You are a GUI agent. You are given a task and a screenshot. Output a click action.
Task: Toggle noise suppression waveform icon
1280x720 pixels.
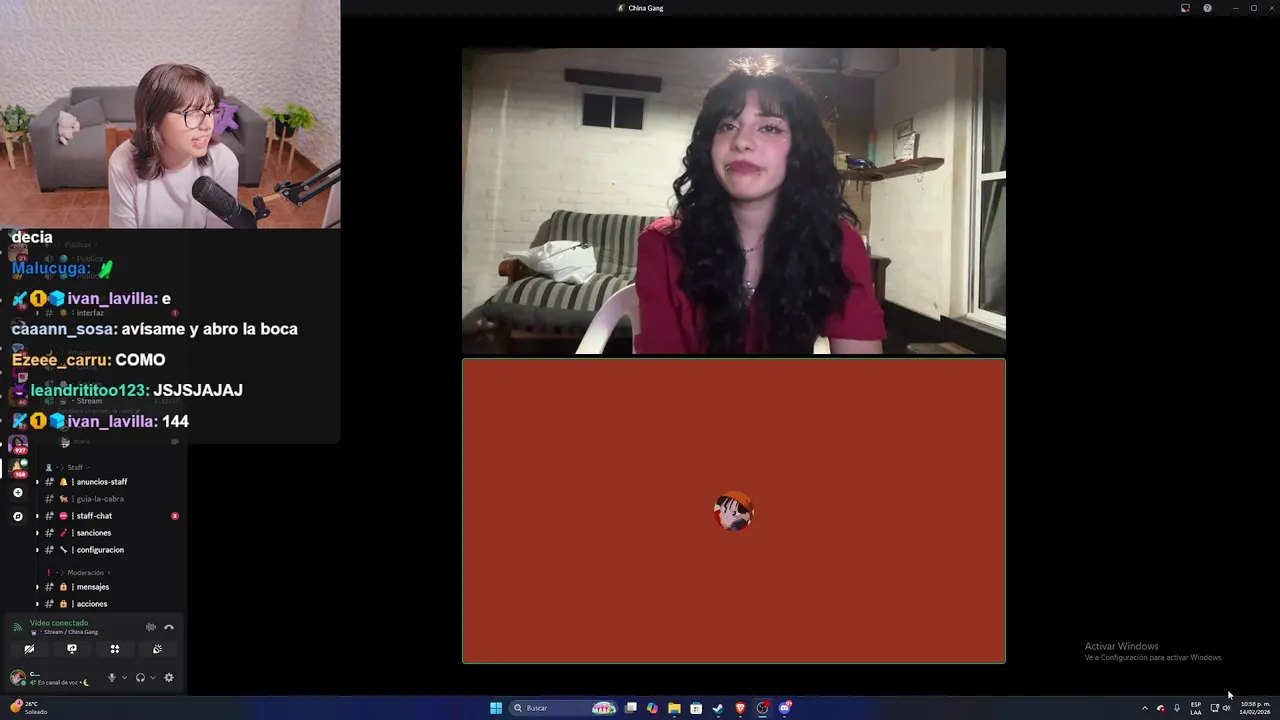[151, 627]
